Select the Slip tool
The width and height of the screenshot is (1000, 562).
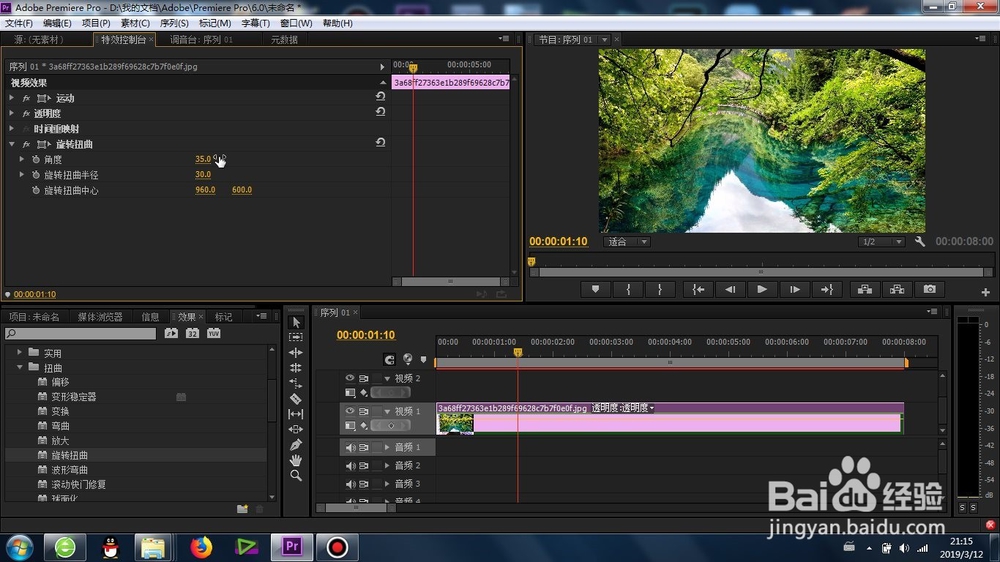click(296, 414)
